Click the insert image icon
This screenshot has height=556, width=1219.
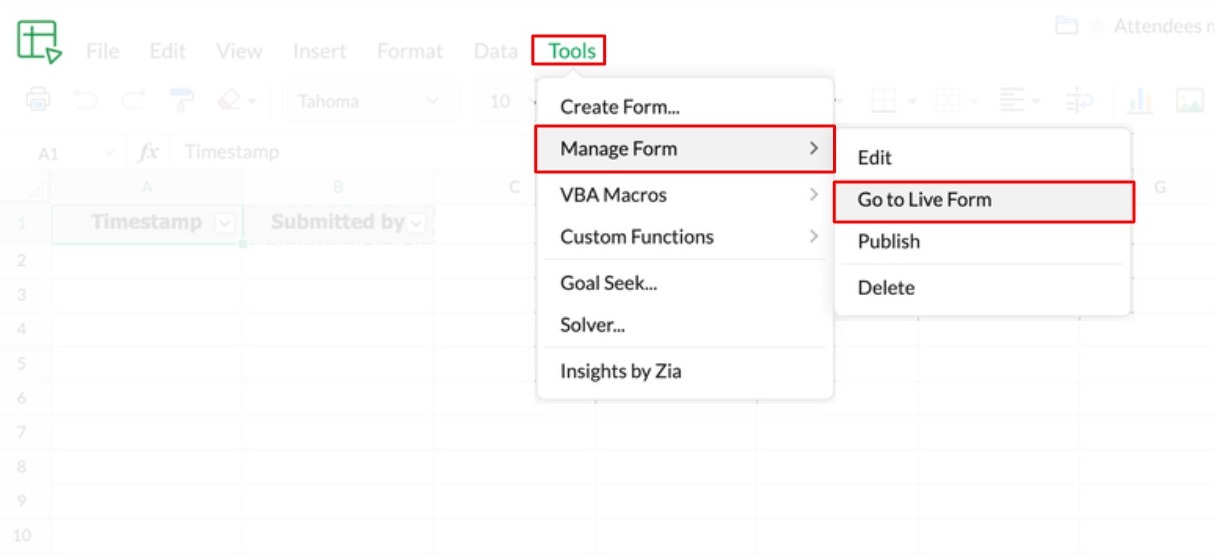tap(1189, 100)
